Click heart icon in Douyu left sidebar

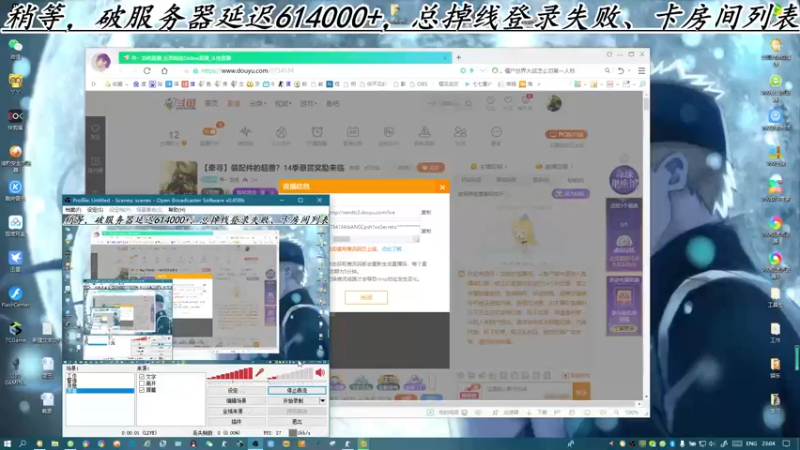(x=95, y=129)
